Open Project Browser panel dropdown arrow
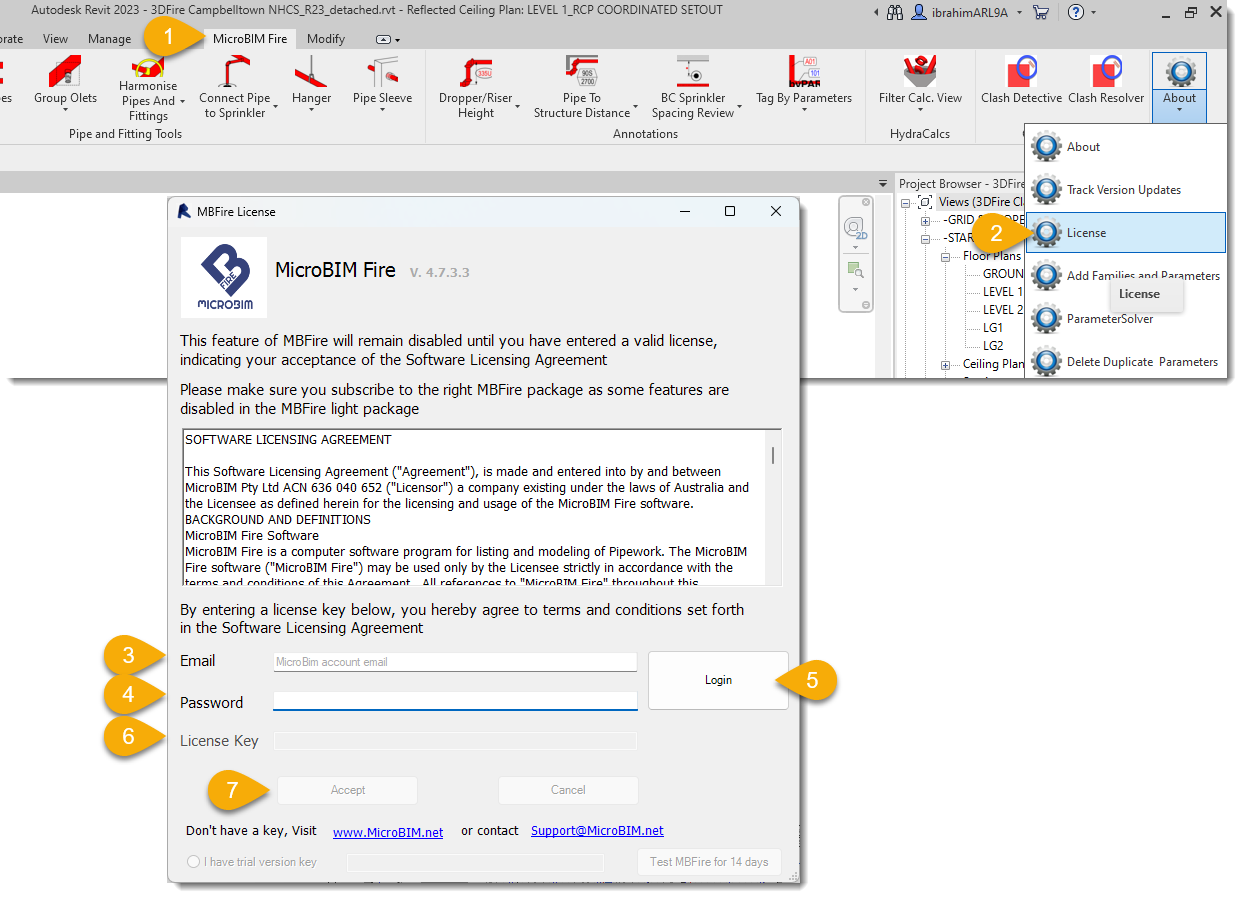The width and height of the screenshot is (1242, 898). [882, 184]
